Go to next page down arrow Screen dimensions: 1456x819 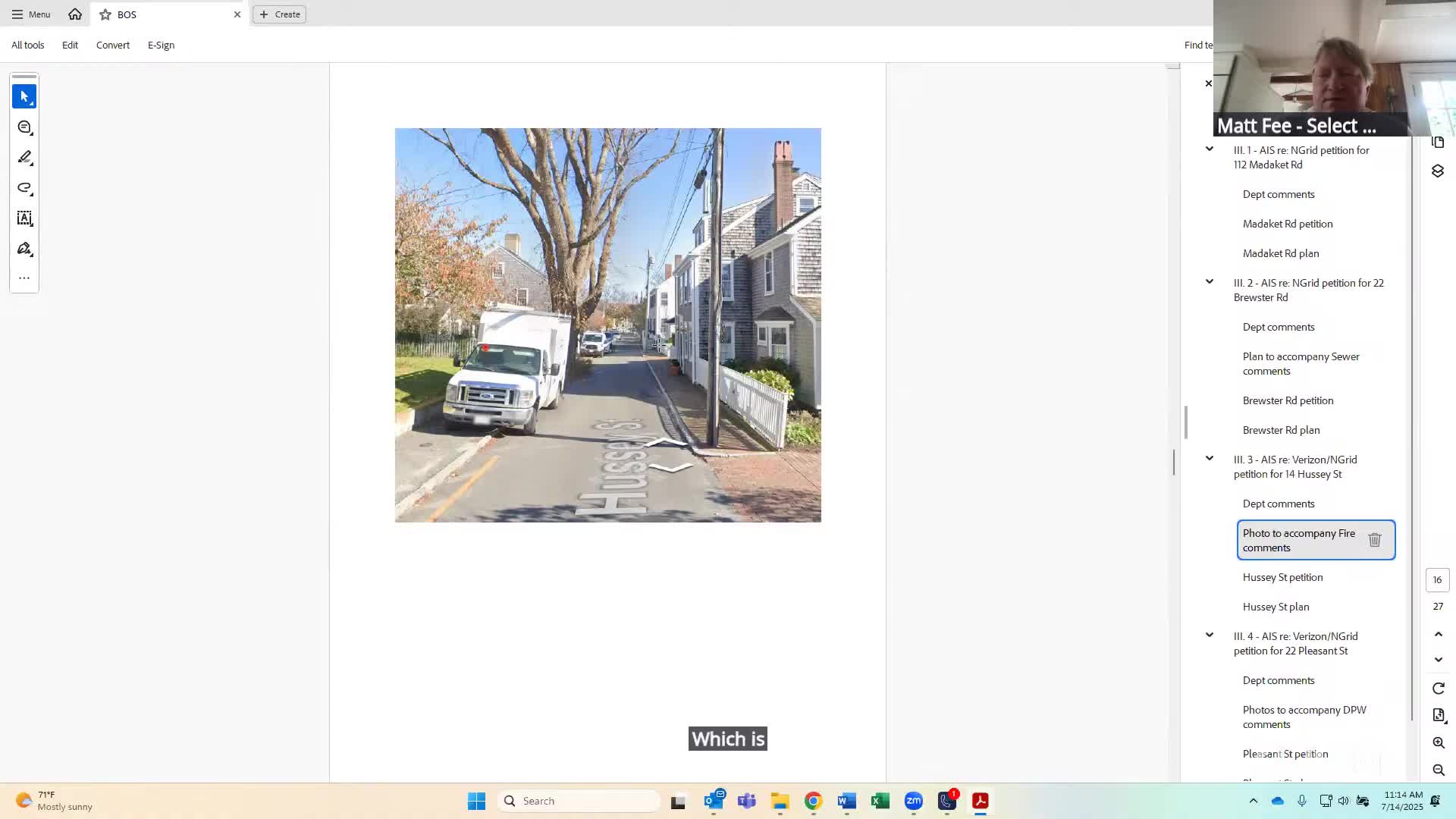pyautogui.click(x=1438, y=661)
